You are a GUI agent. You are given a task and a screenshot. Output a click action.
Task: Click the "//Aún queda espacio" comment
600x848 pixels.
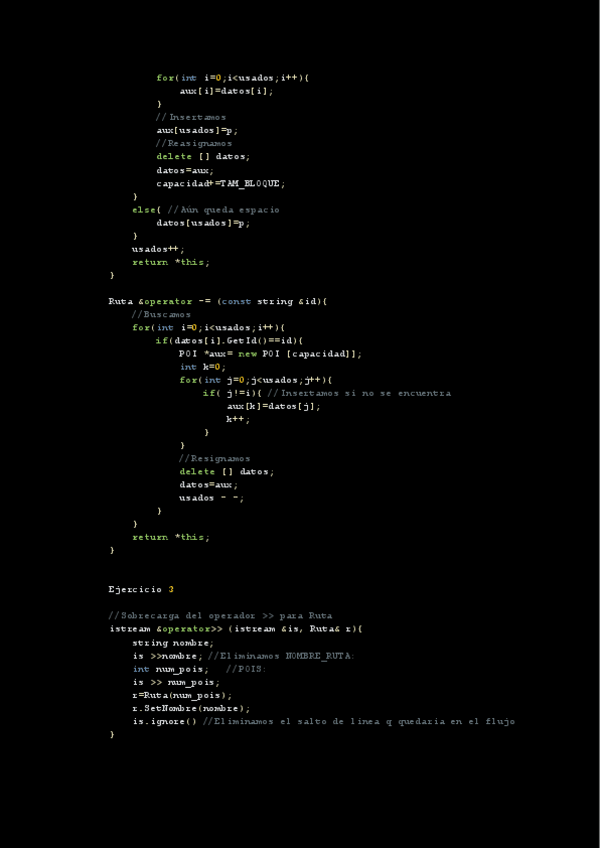[x=223, y=209]
